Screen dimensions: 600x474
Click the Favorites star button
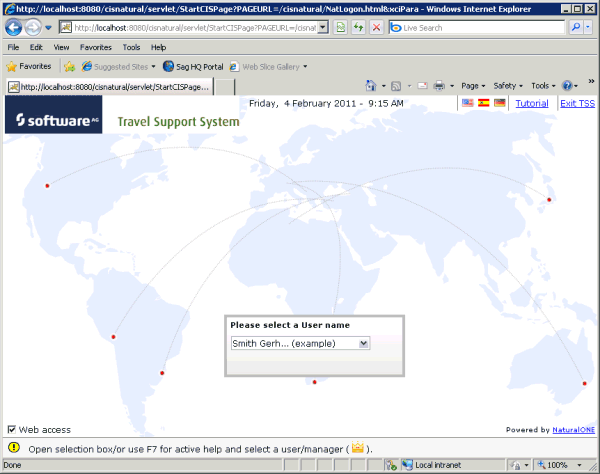(29, 66)
